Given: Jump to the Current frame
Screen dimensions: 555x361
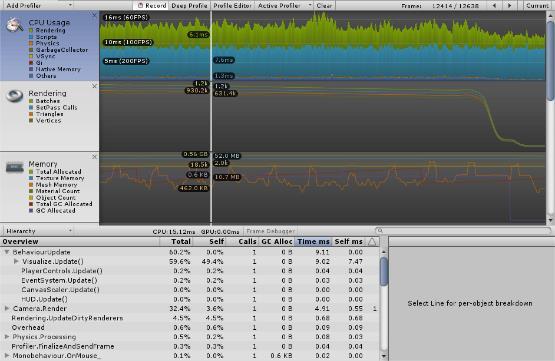Looking at the screenshot, I should [x=538, y=5].
